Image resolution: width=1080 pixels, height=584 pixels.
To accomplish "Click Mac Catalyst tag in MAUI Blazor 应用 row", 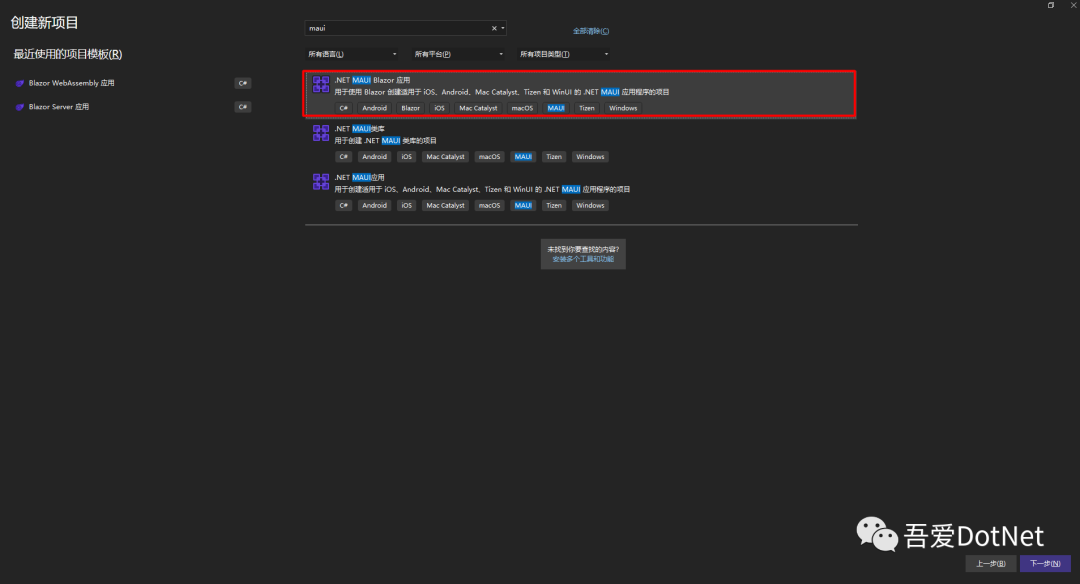I will pyautogui.click(x=478, y=108).
